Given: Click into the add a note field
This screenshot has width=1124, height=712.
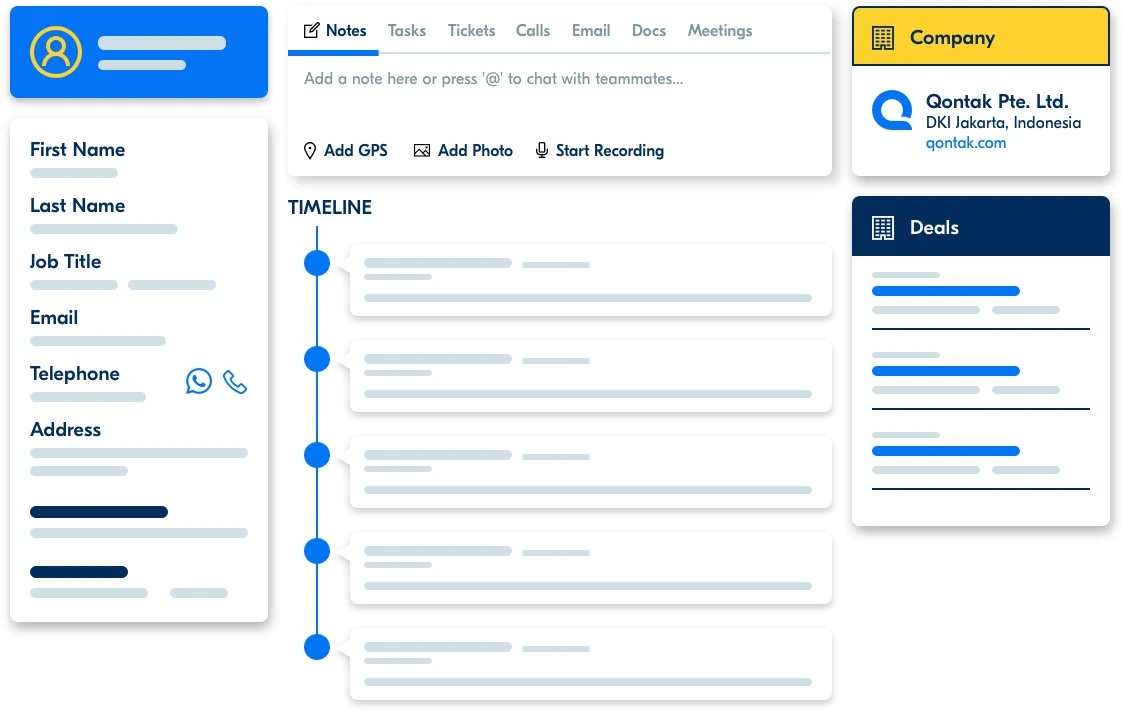Looking at the screenshot, I should click(493, 79).
